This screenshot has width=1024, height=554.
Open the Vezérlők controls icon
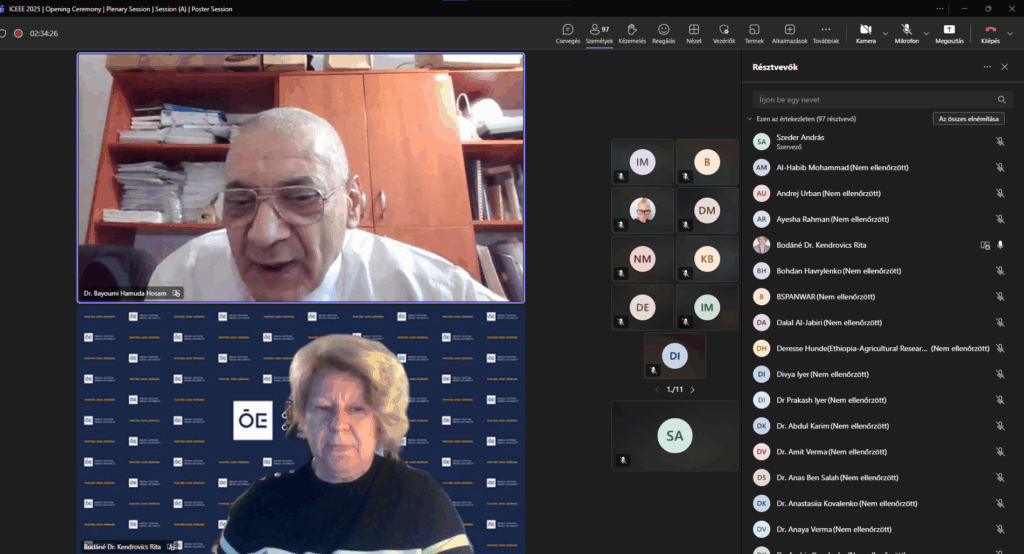click(x=724, y=31)
